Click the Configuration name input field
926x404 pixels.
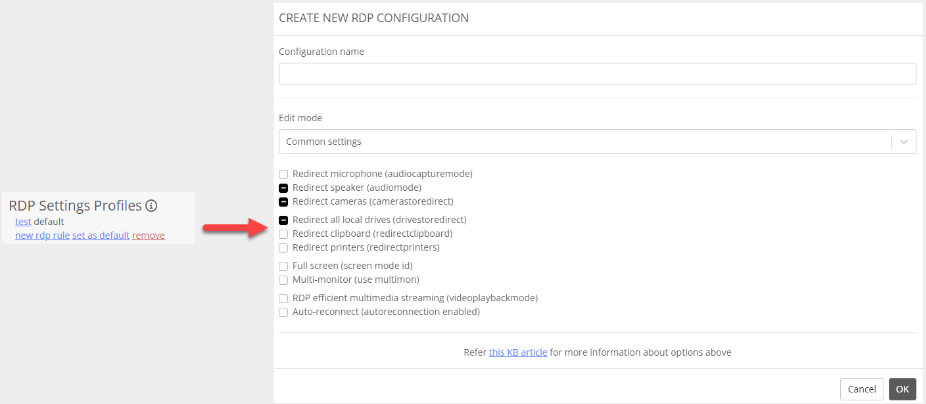point(597,74)
